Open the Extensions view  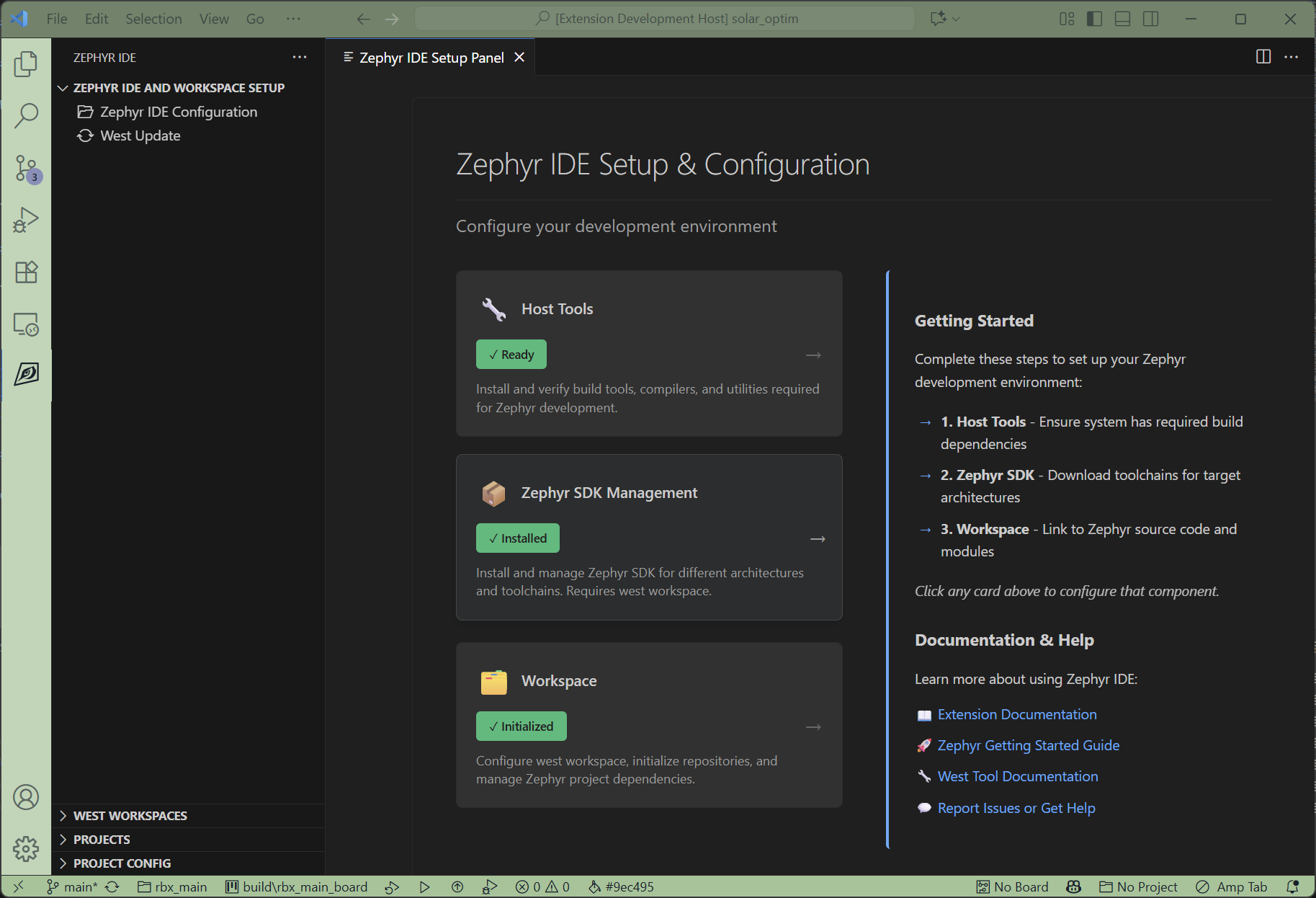[x=26, y=272]
